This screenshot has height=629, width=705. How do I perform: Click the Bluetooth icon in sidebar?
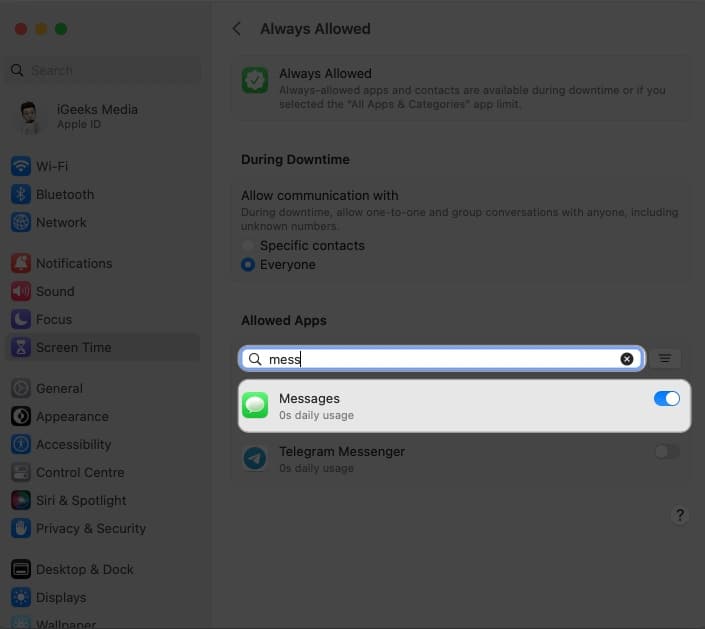click(x=21, y=194)
